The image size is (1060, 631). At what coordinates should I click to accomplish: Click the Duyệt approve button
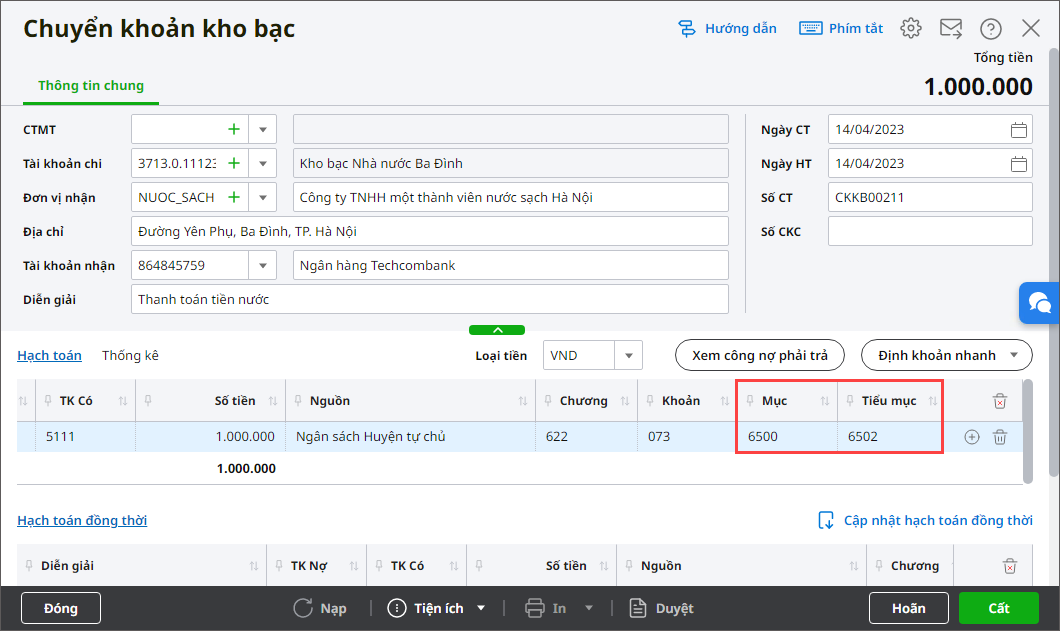[x=661, y=608]
